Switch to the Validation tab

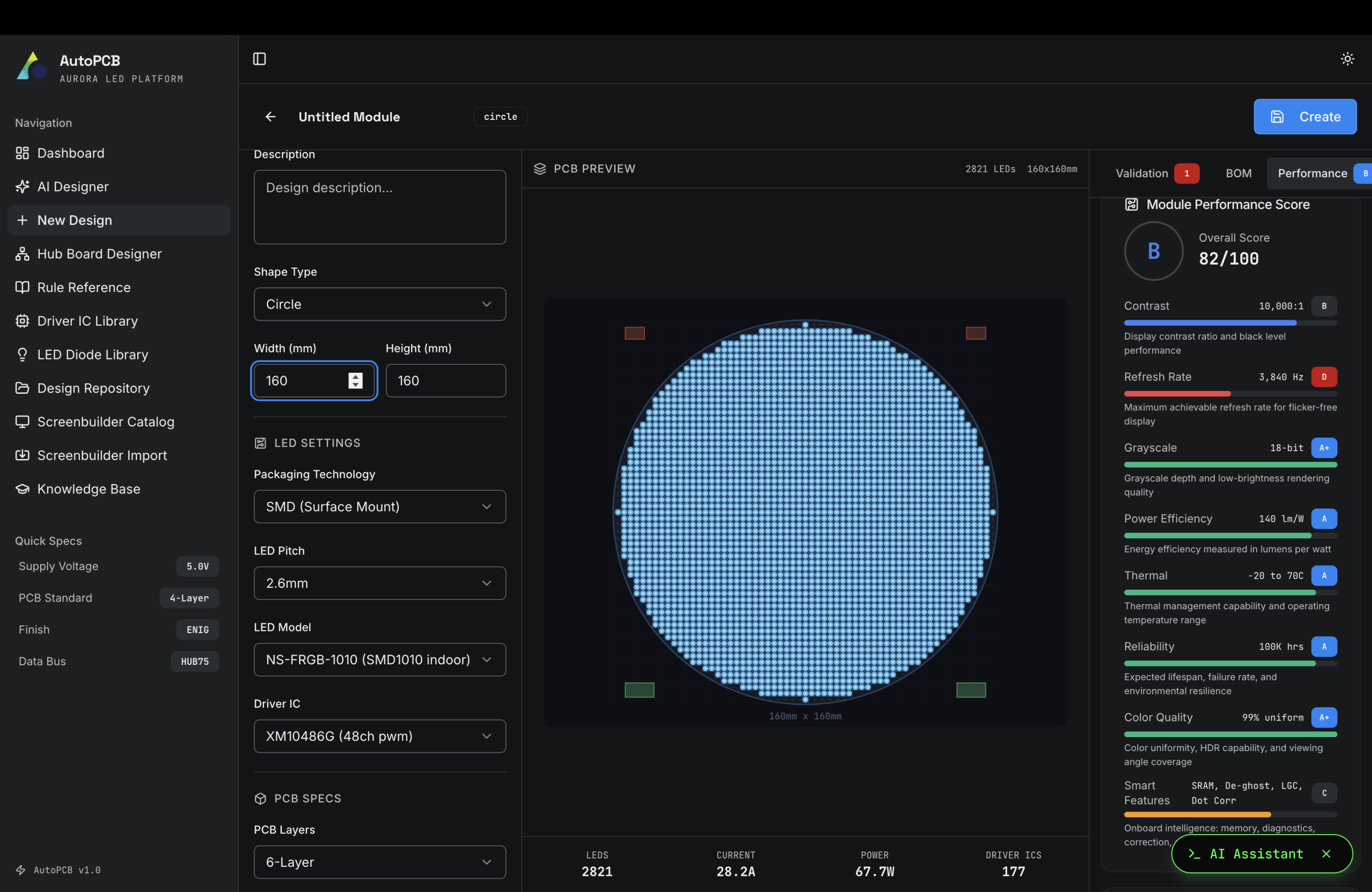[x=1142, y=174]
